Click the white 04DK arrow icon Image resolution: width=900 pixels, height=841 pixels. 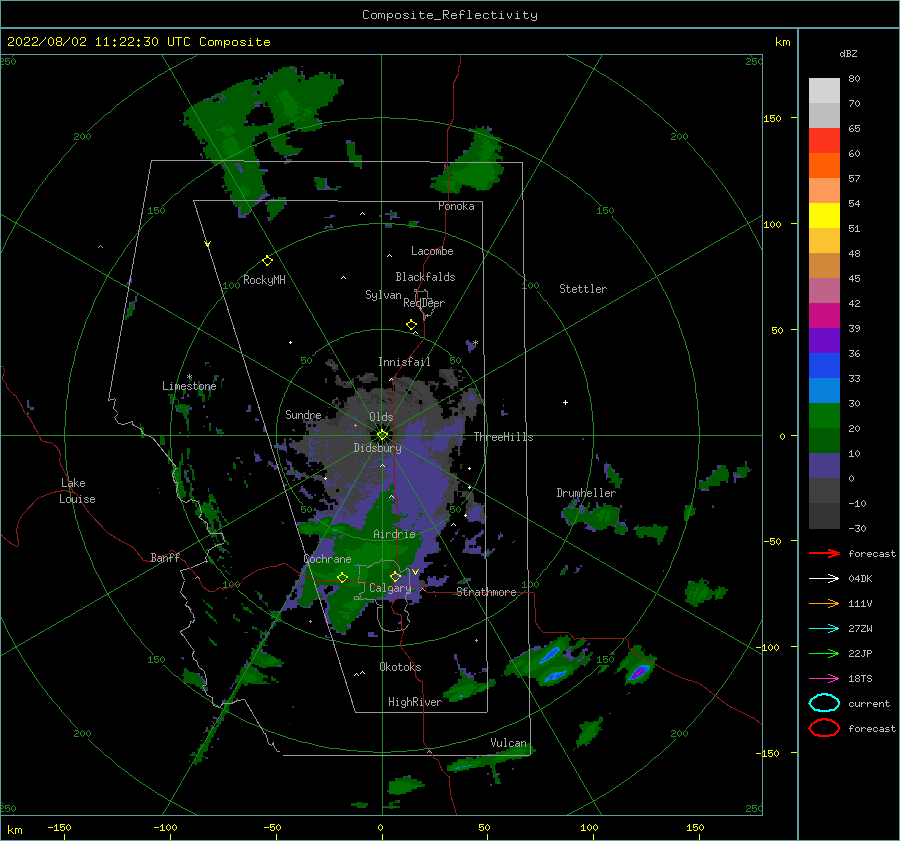pyautogui.click(x=824, y=578)
